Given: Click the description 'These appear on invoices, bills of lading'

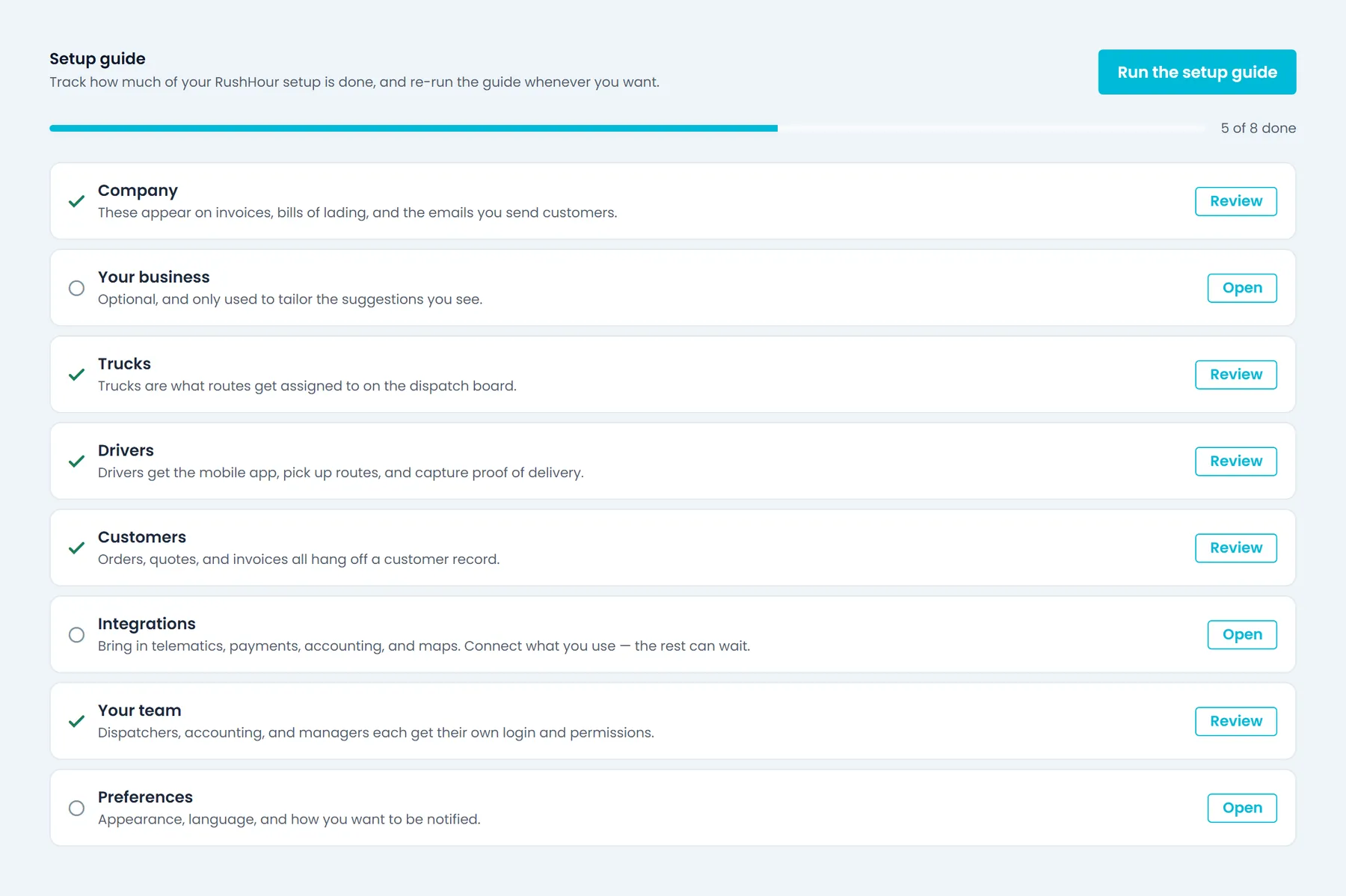Looking at the screenshot, I should point(357,212).
